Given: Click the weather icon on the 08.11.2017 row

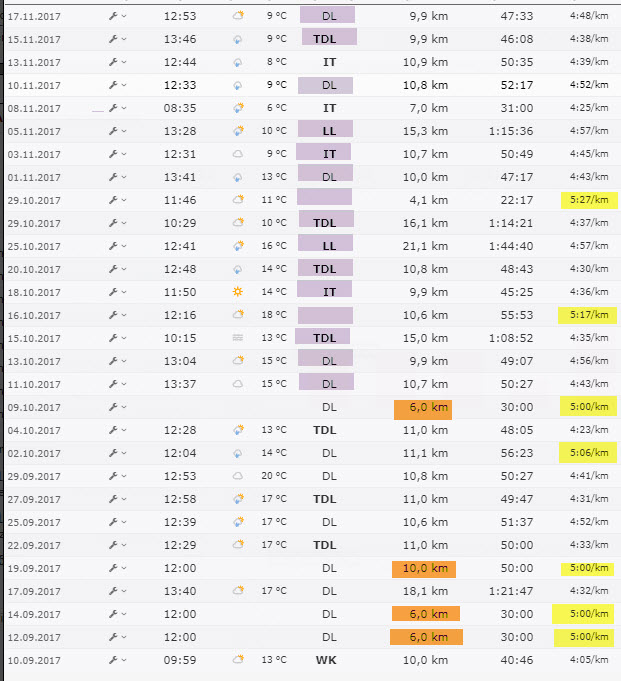Looking at the screenshot, I should click(x=238, y=108).
